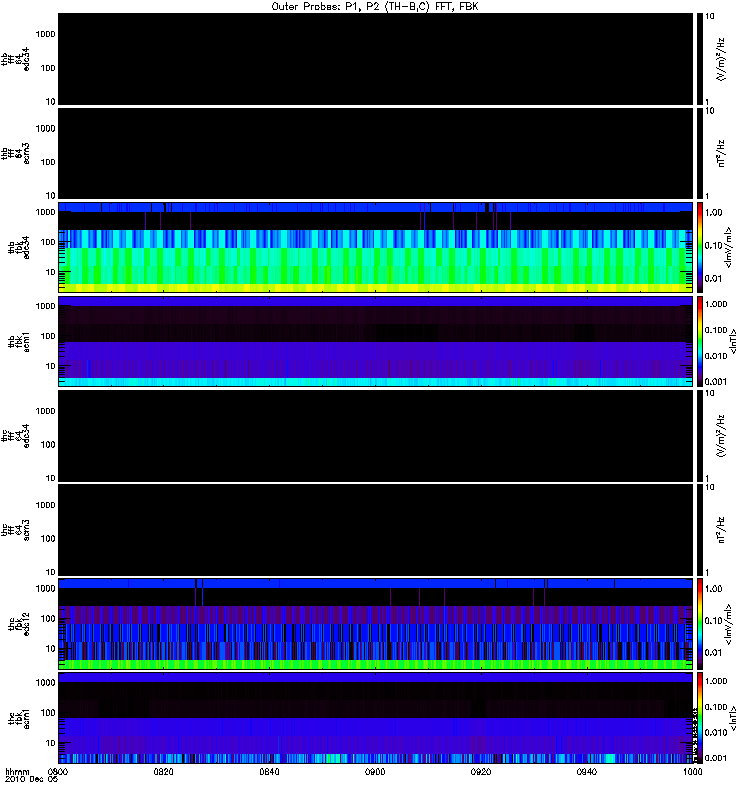The width and height of the screenshot is (750, 800).
Task: Click the black color bar beside thb fff edc34
Action: pos(700,59)
